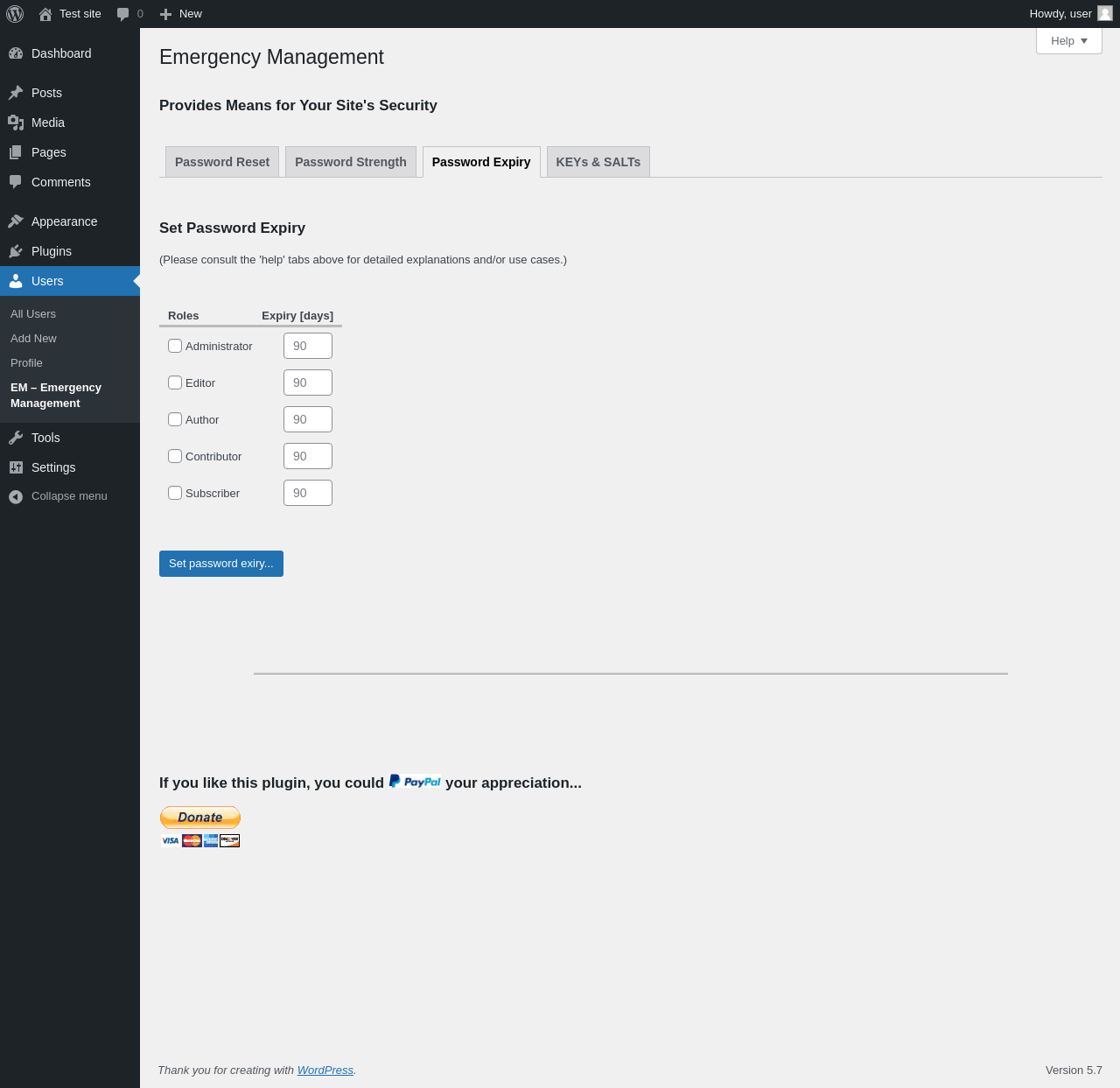Viewport: 1120px width, 1088px height.
Task: Follow the WordPress footer link
Action: point(325,1070)
